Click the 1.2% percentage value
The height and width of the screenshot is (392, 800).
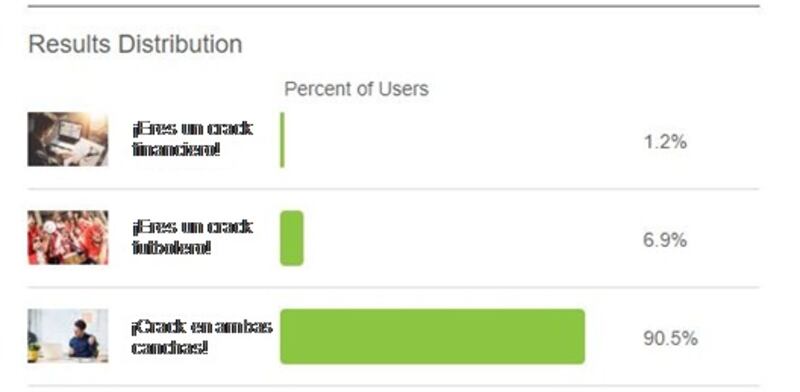click(665, 142)
